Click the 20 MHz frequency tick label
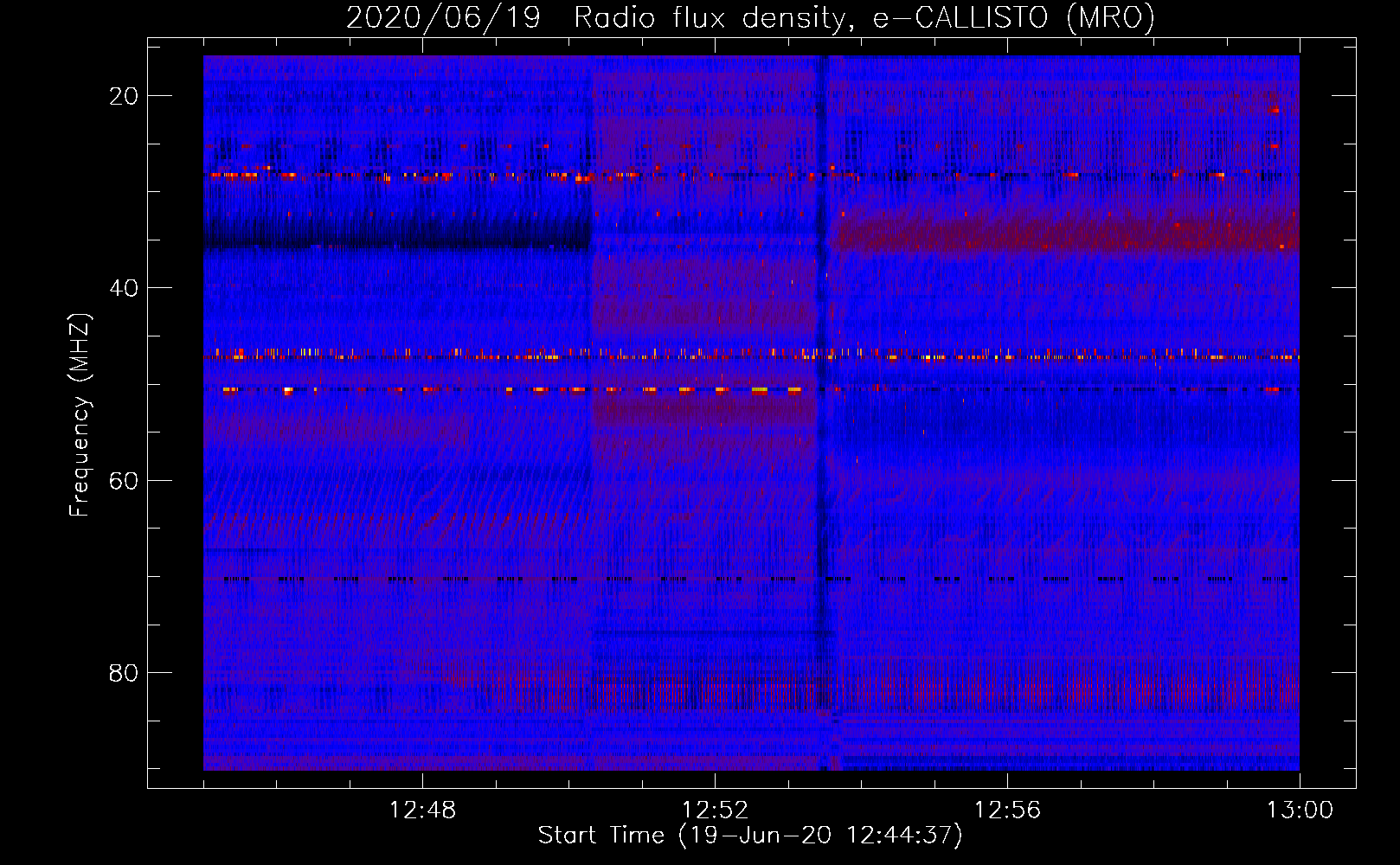The width and height of the screenshot is (1400, 865). [124, 96]
